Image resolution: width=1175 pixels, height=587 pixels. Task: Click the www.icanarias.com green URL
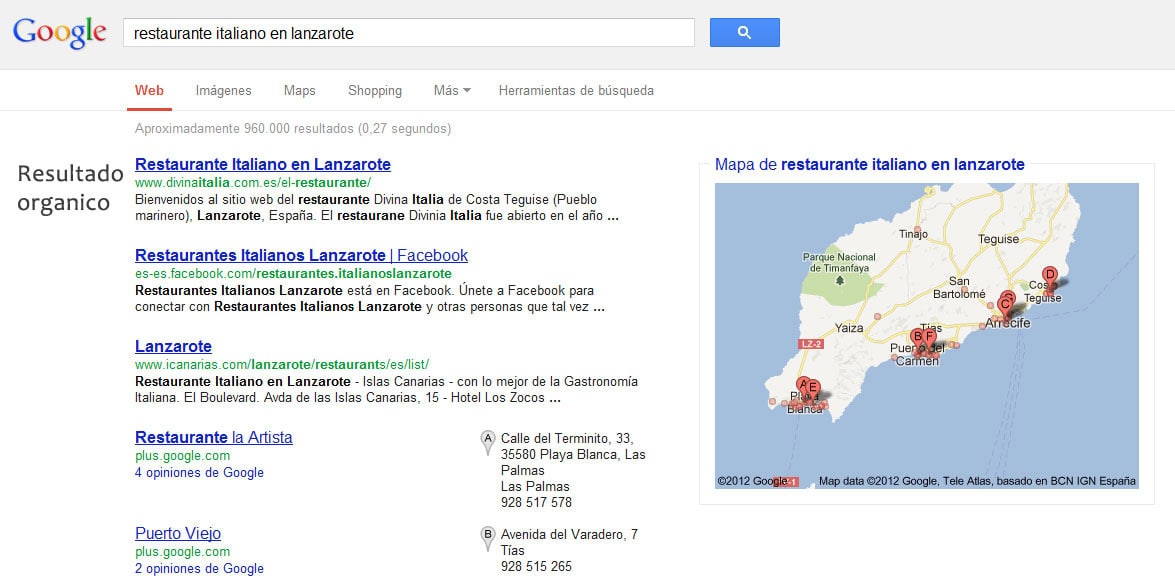tap(282, 365)
